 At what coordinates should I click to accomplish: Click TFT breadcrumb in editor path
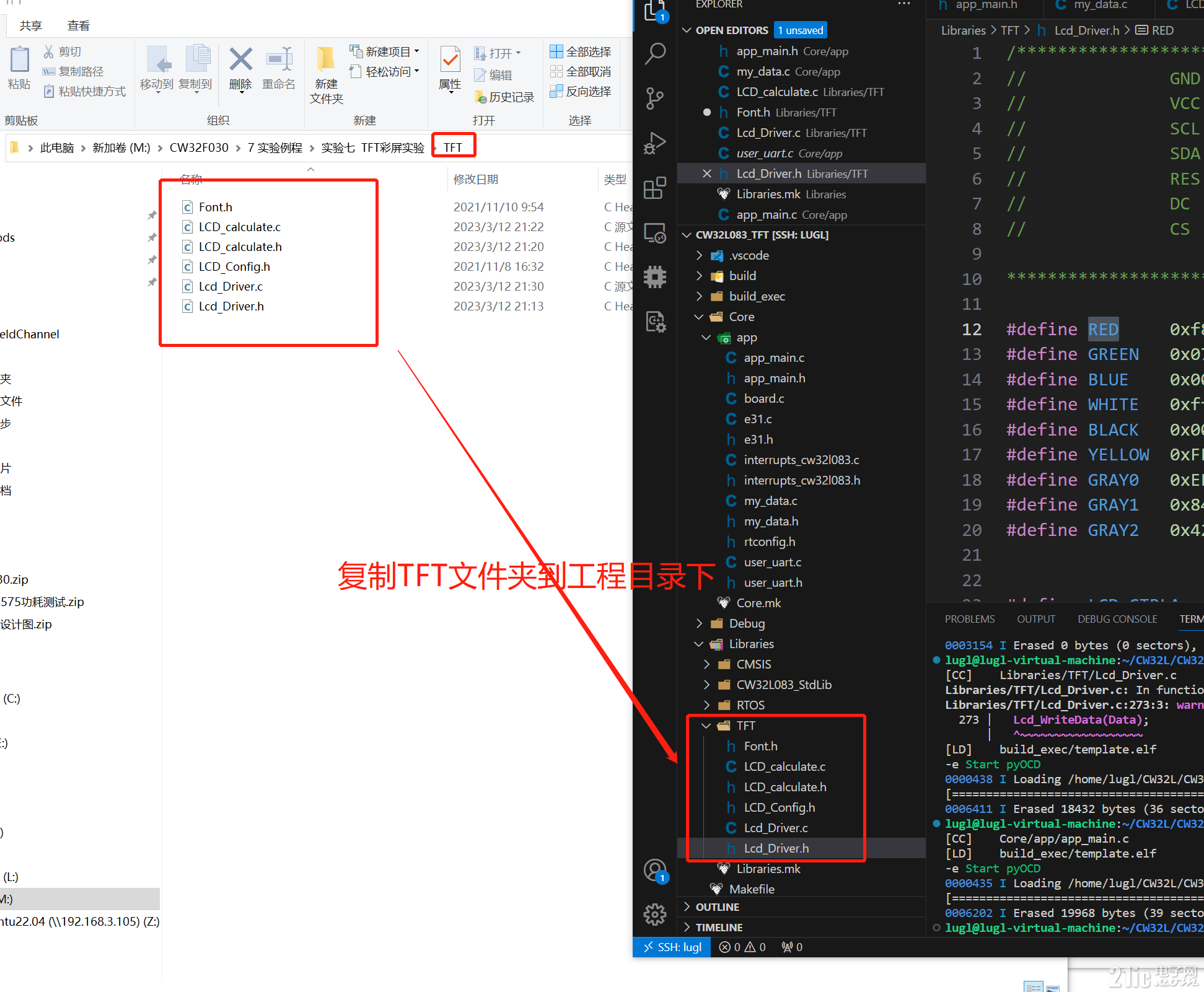(x=1010, y=30)
